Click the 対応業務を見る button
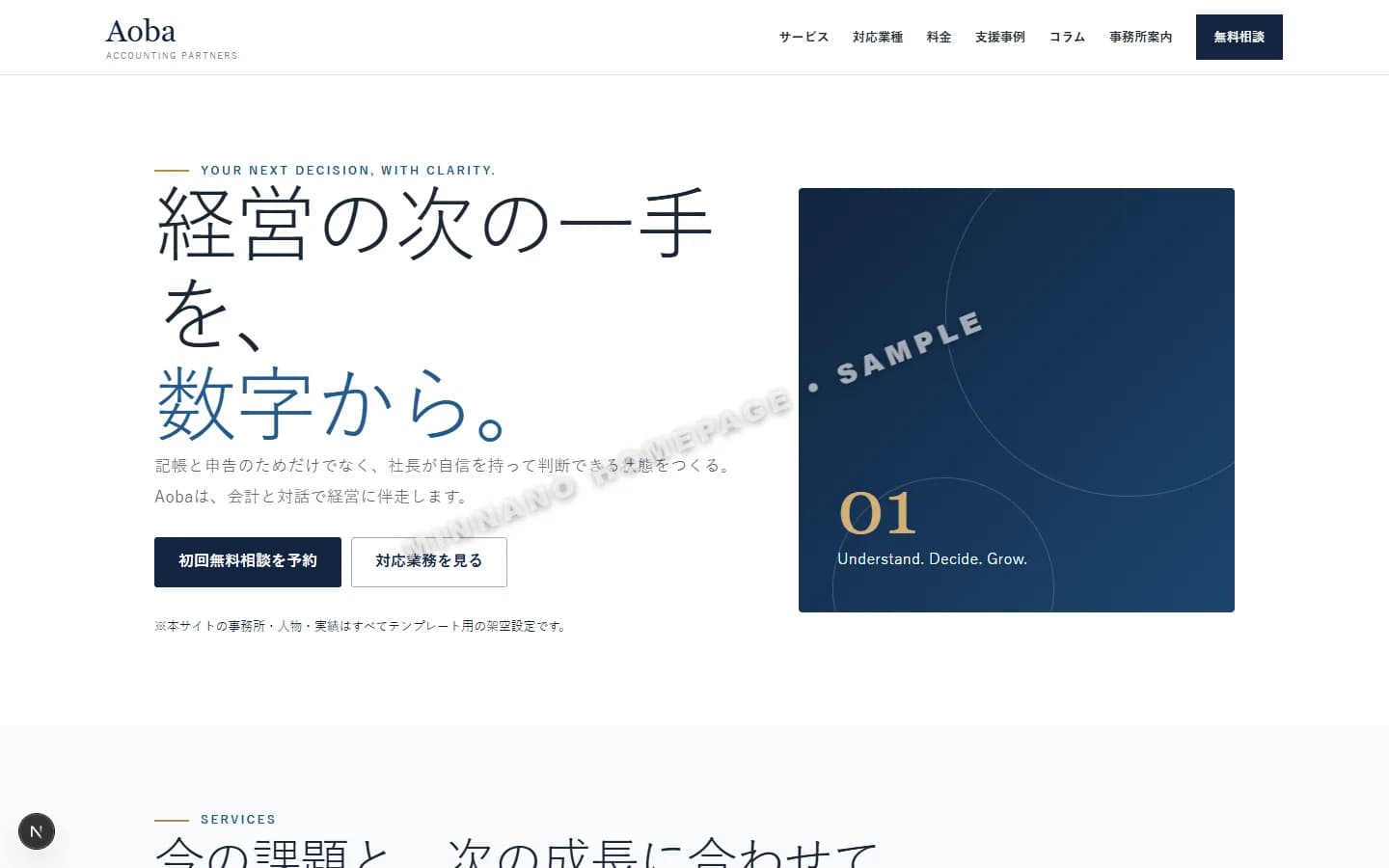1389x868 pixels. pos(429,561)
